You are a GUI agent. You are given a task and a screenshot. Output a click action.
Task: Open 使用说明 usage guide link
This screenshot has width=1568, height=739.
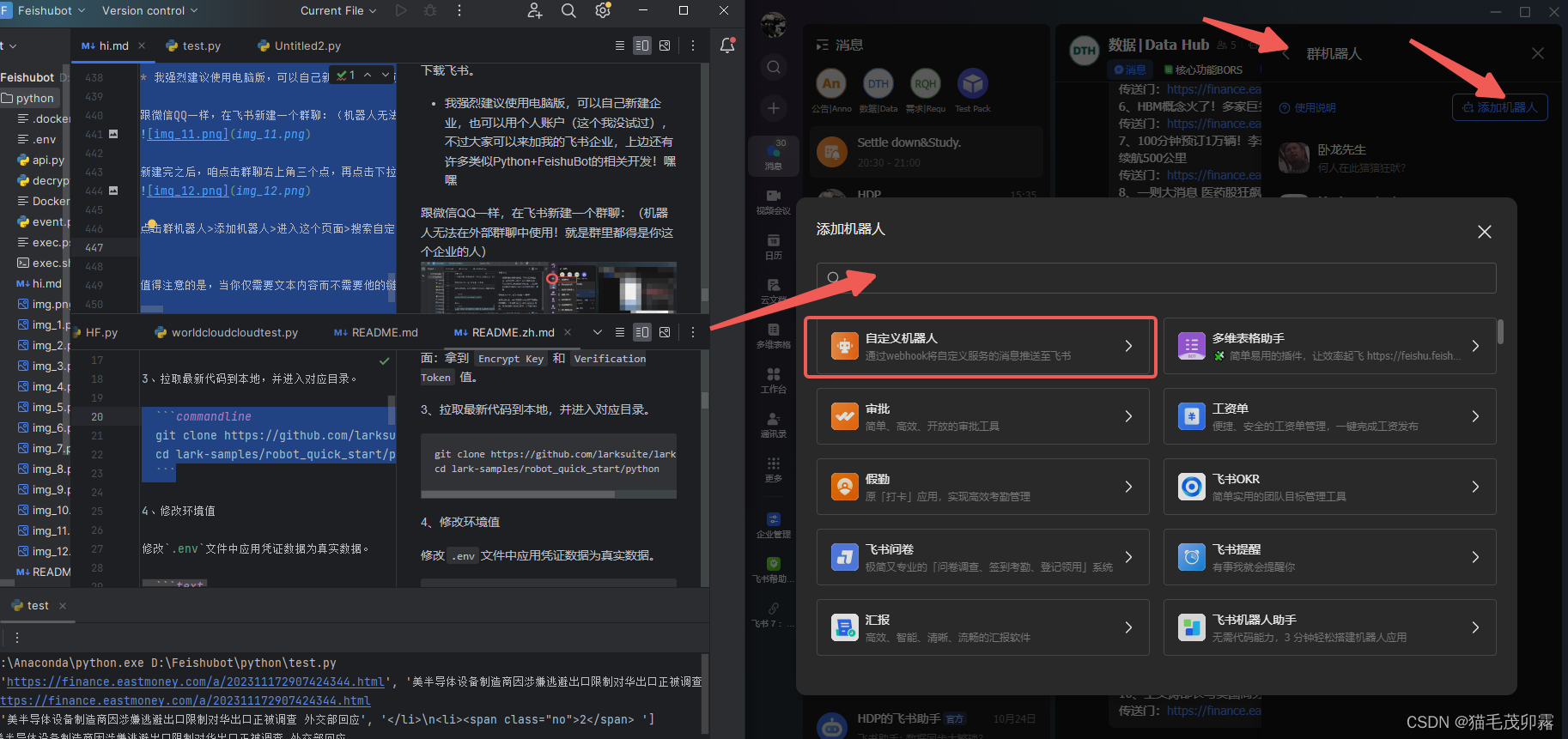pyautogui.click(x=1307, y=108)
